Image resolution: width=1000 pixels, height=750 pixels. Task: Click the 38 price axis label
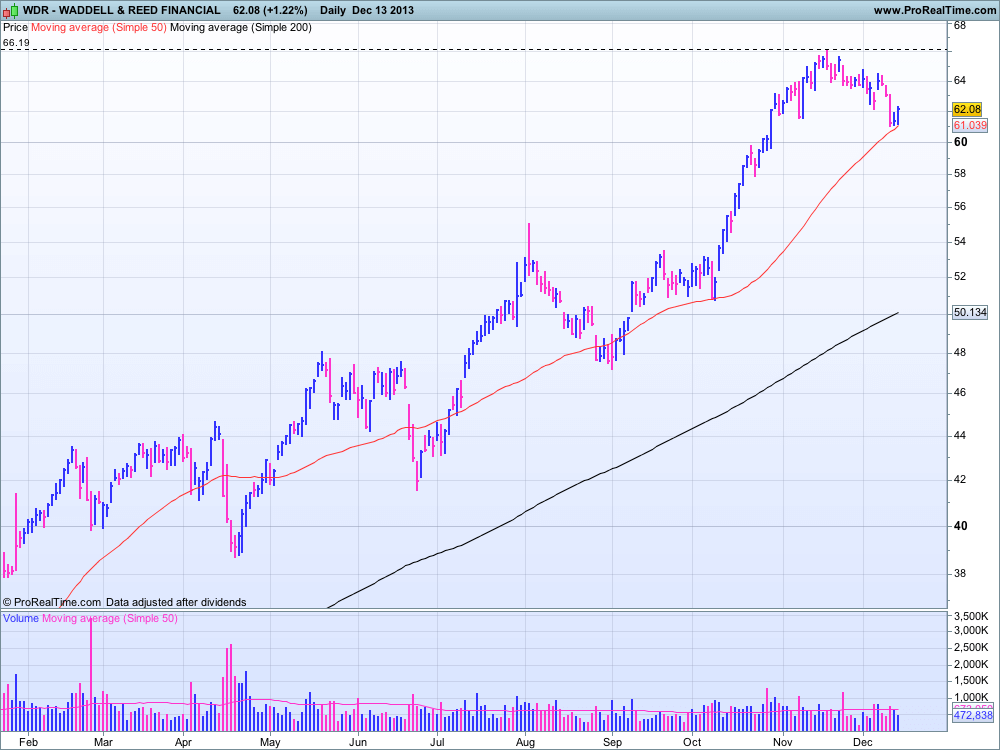[x=960, y=573]
